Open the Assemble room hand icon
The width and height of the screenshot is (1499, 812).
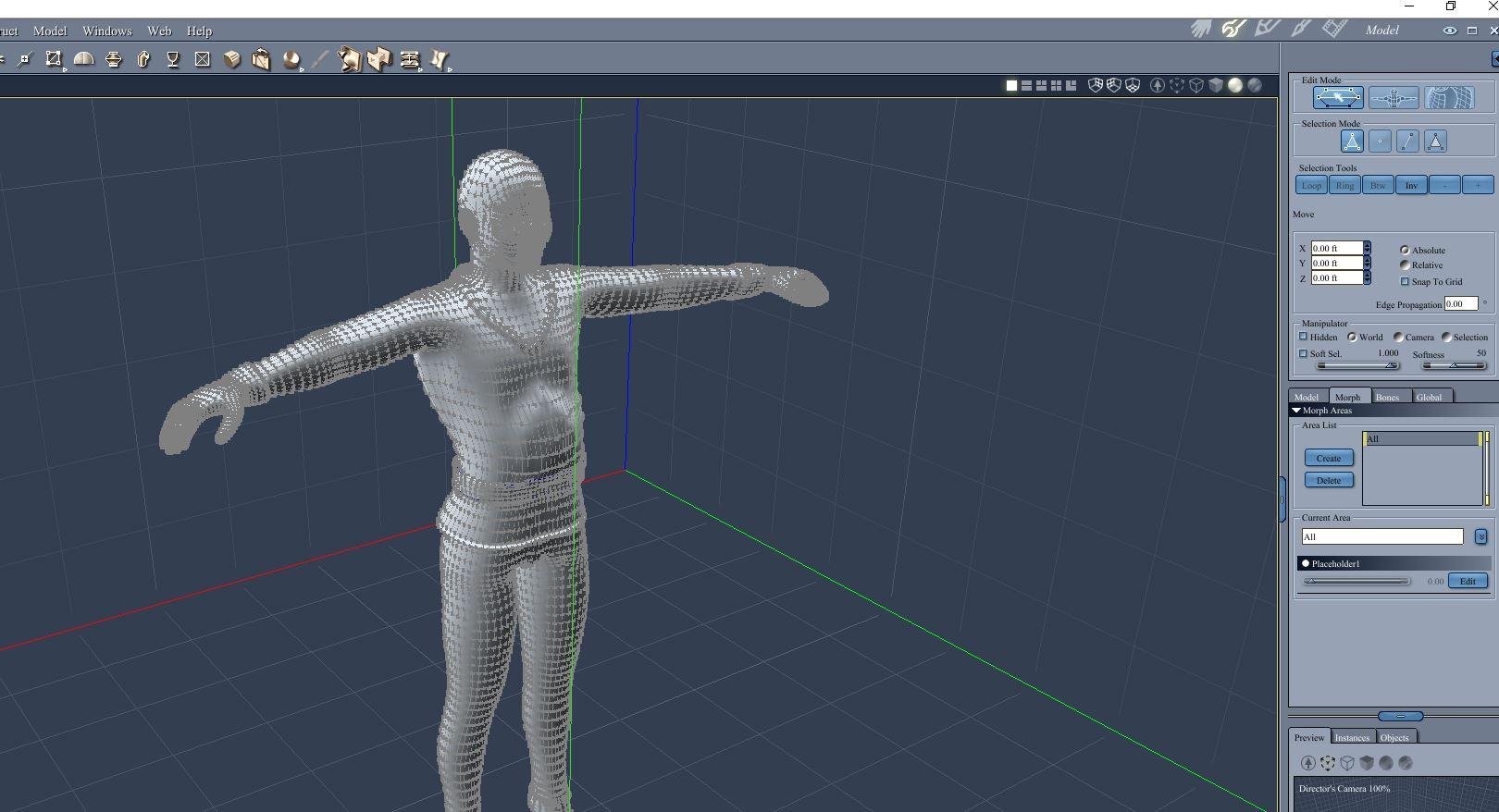[1201, 30]
